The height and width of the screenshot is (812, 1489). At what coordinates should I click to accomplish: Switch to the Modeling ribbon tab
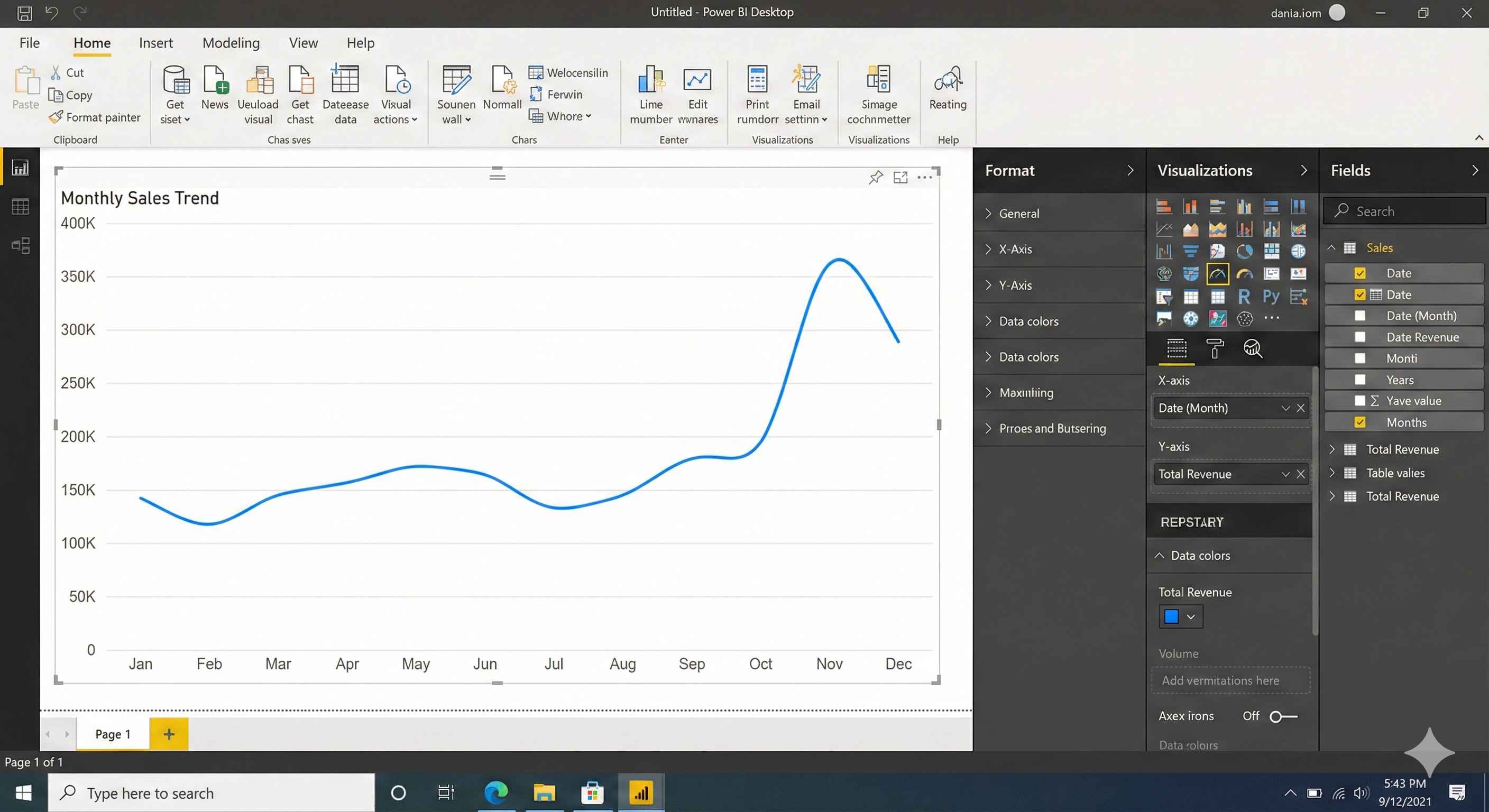coord(231,43)
